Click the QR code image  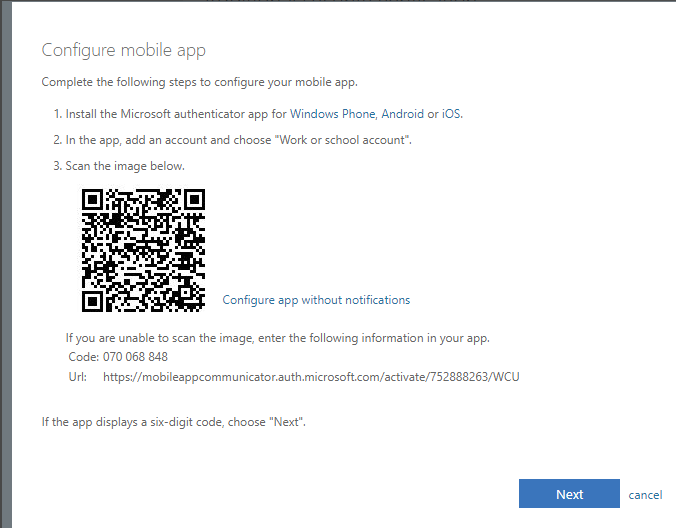[x=143, y=250]
